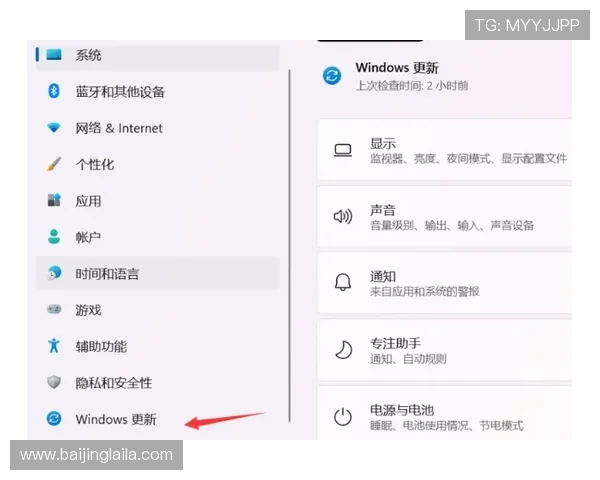Open 帐户 settings page
This screenshot has width=600, height=480.
tap(158, 237)
